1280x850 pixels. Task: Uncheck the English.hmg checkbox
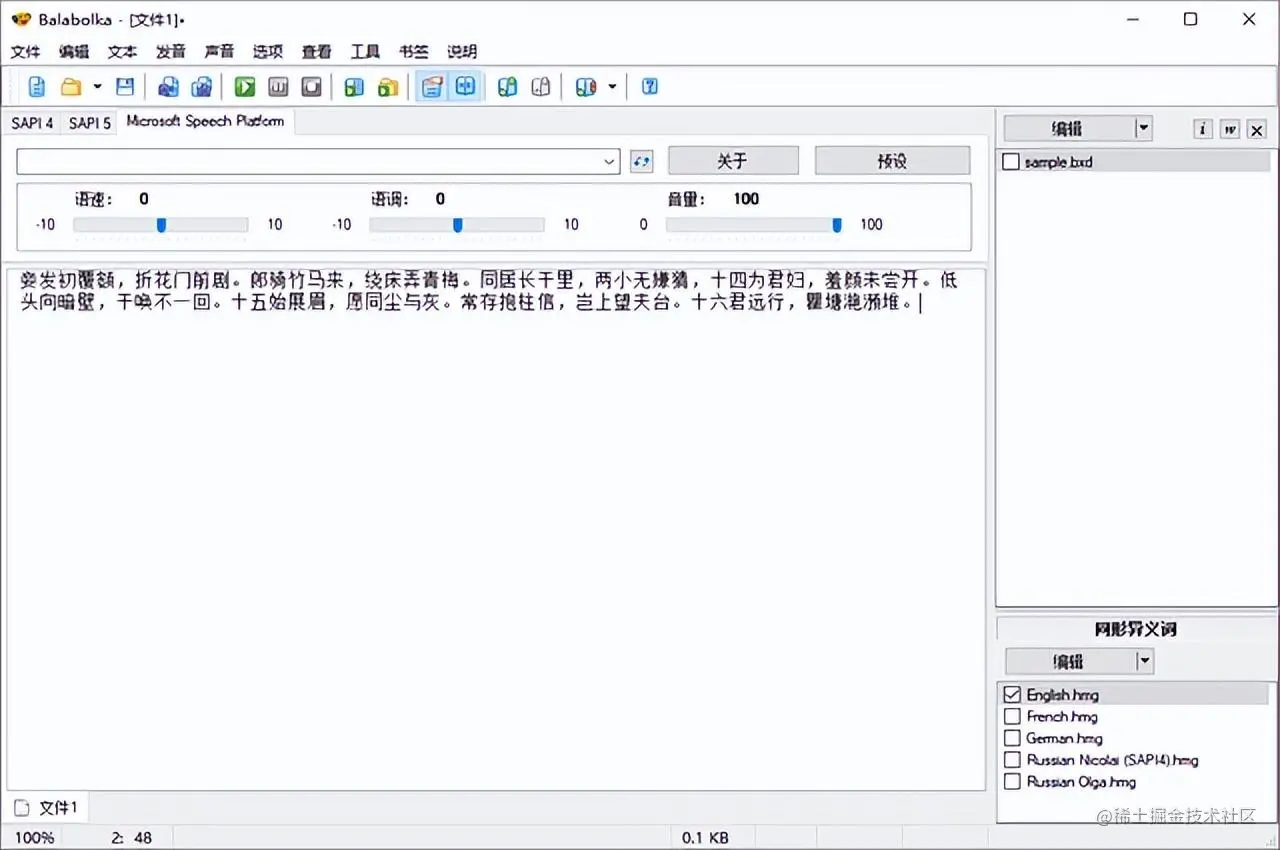tap(1012, 694)
